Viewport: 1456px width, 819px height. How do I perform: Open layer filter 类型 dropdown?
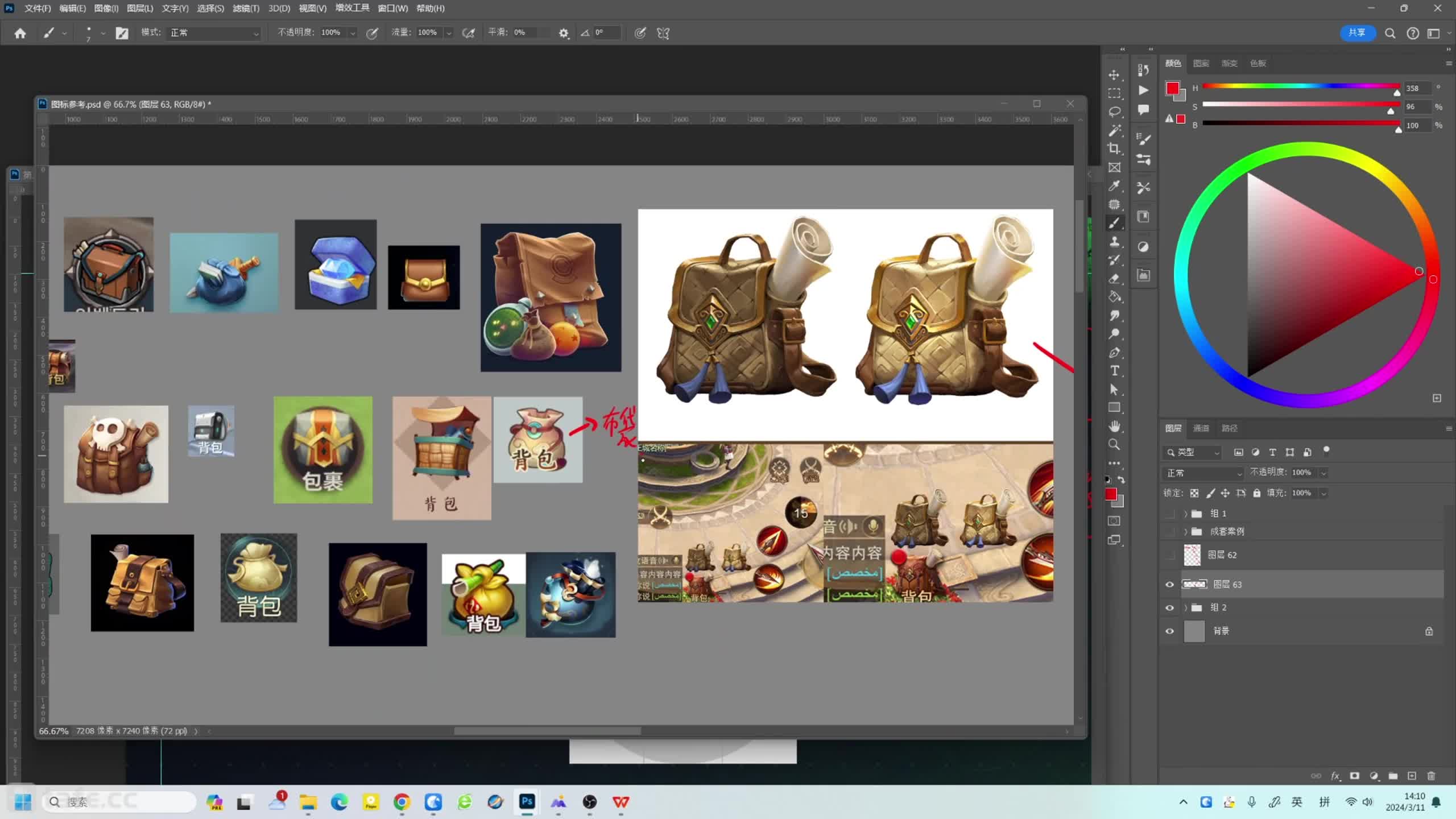1192,452
